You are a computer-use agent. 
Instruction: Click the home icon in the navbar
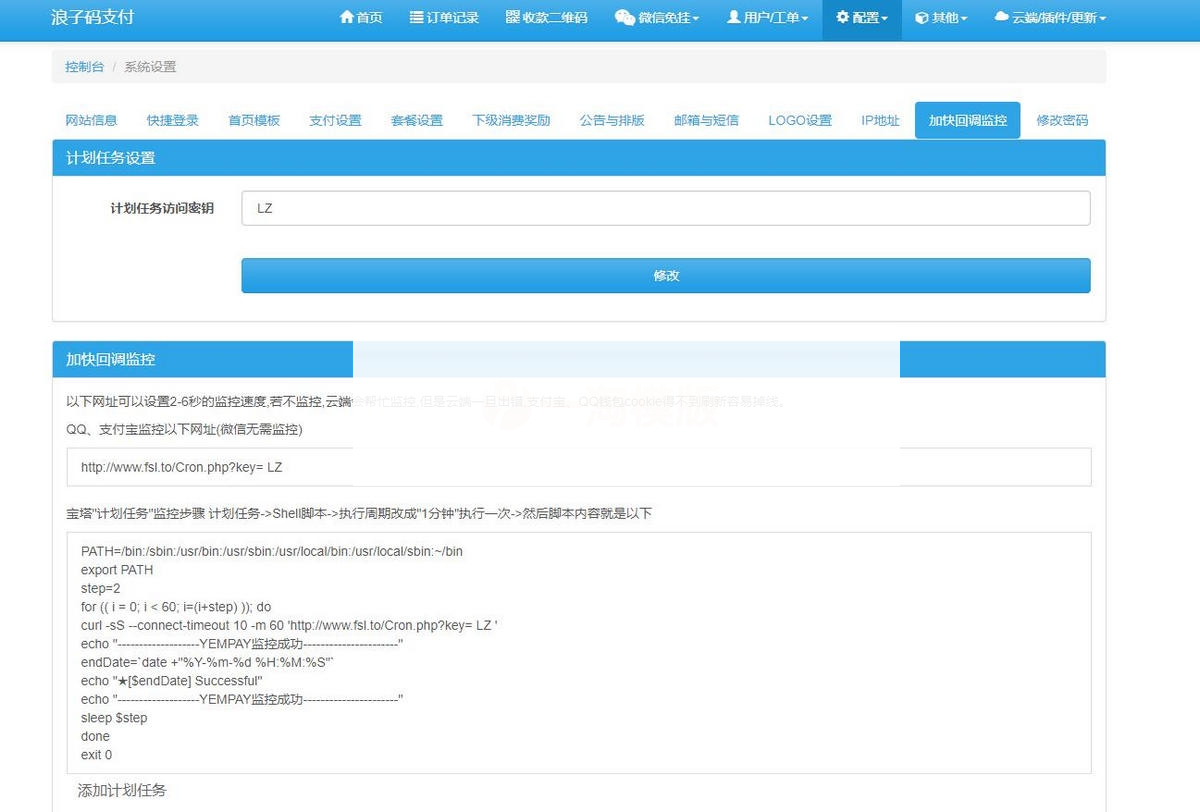coord(348,17)
